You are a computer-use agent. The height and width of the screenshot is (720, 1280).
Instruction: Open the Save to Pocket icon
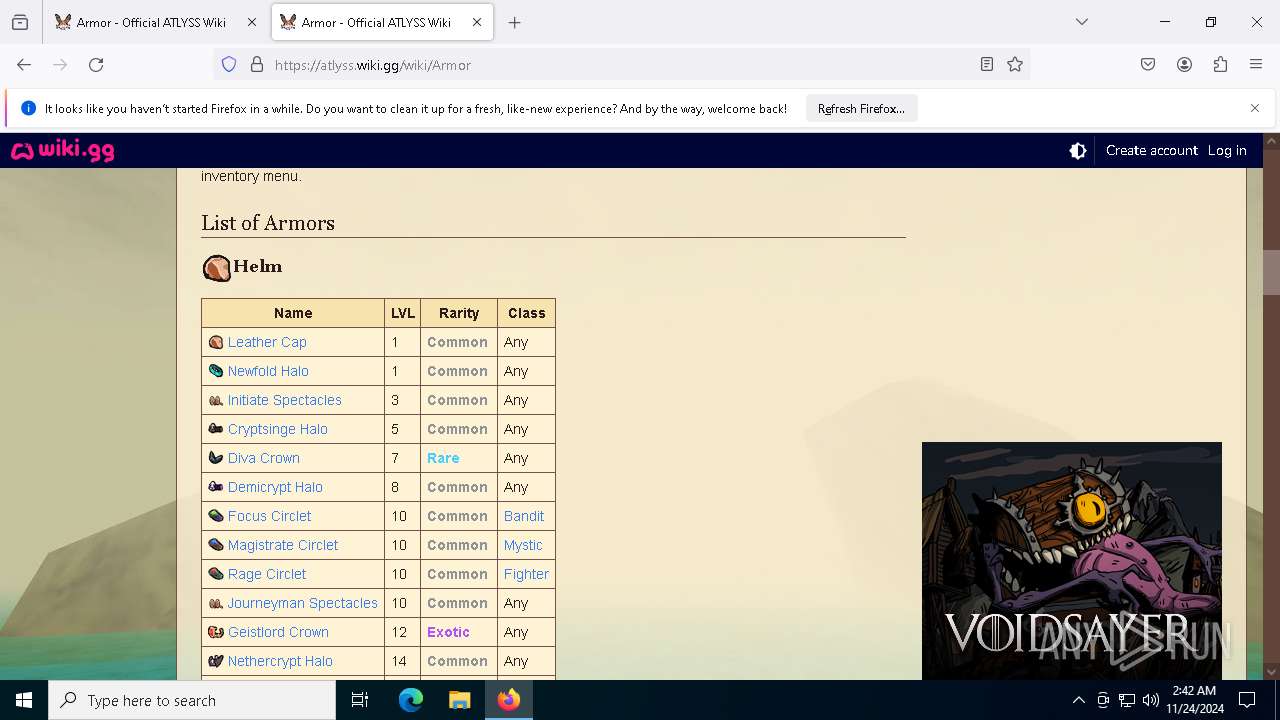click(1148, 65)
